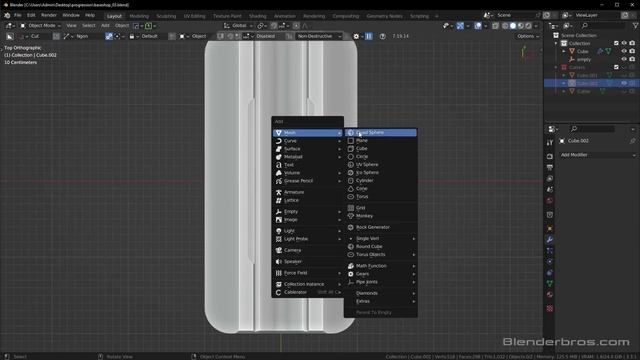The width and height of the screenshot is (640, 360).
Task: Open the Object Mode dropdown
Action: tap(40, 26)
